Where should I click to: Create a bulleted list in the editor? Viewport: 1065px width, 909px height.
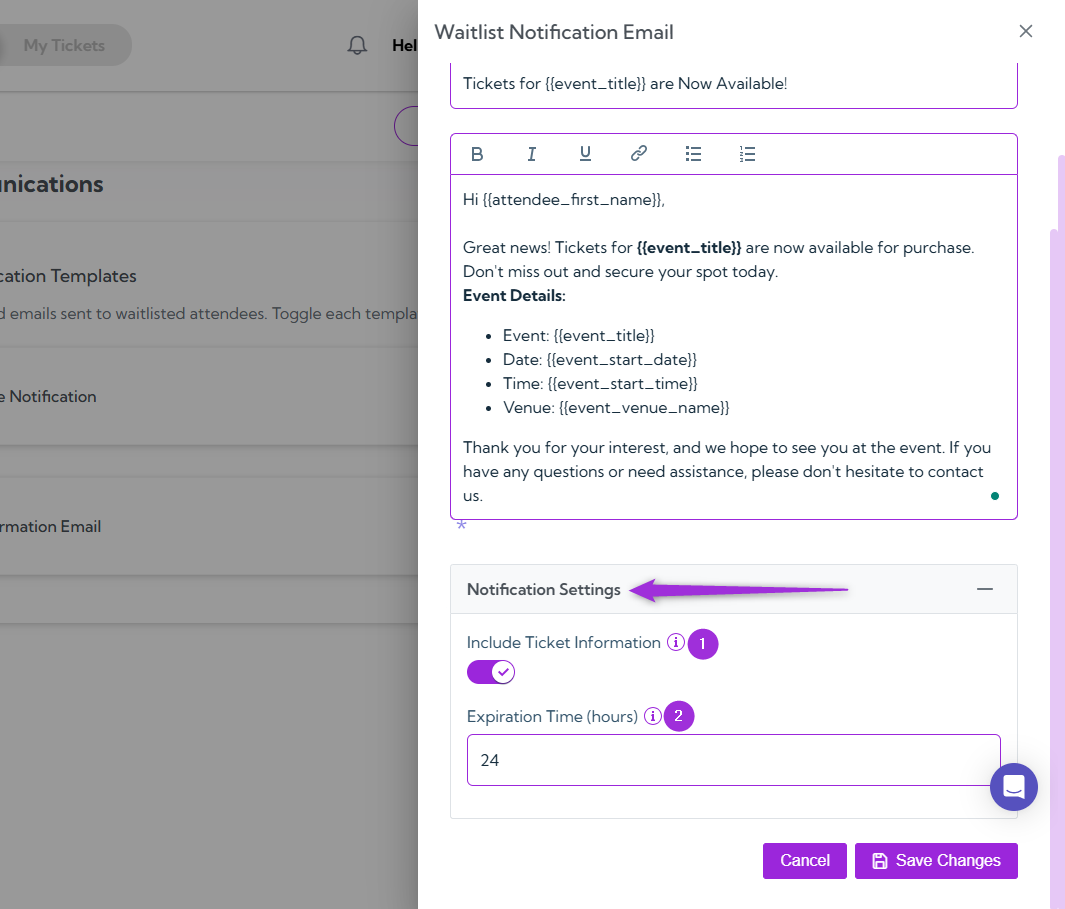tap(693, 153)
